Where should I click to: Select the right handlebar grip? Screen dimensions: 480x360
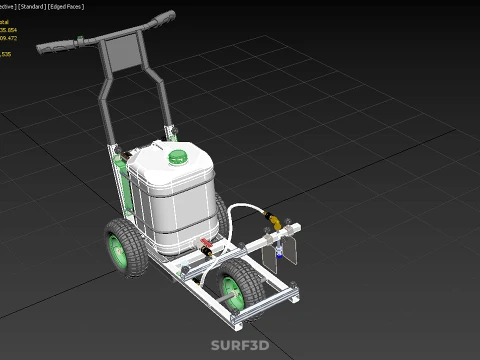click(x=163, y=18)
